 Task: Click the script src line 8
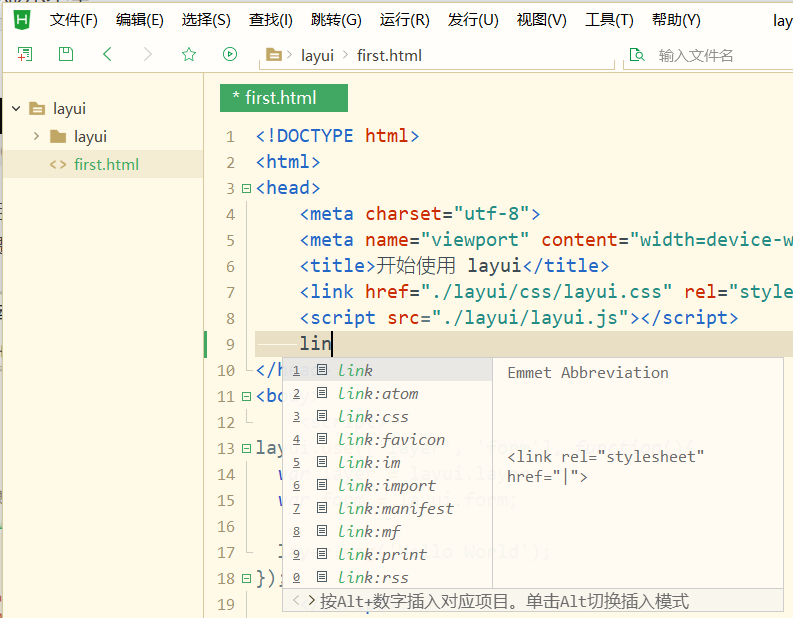(x=519, y=318)
